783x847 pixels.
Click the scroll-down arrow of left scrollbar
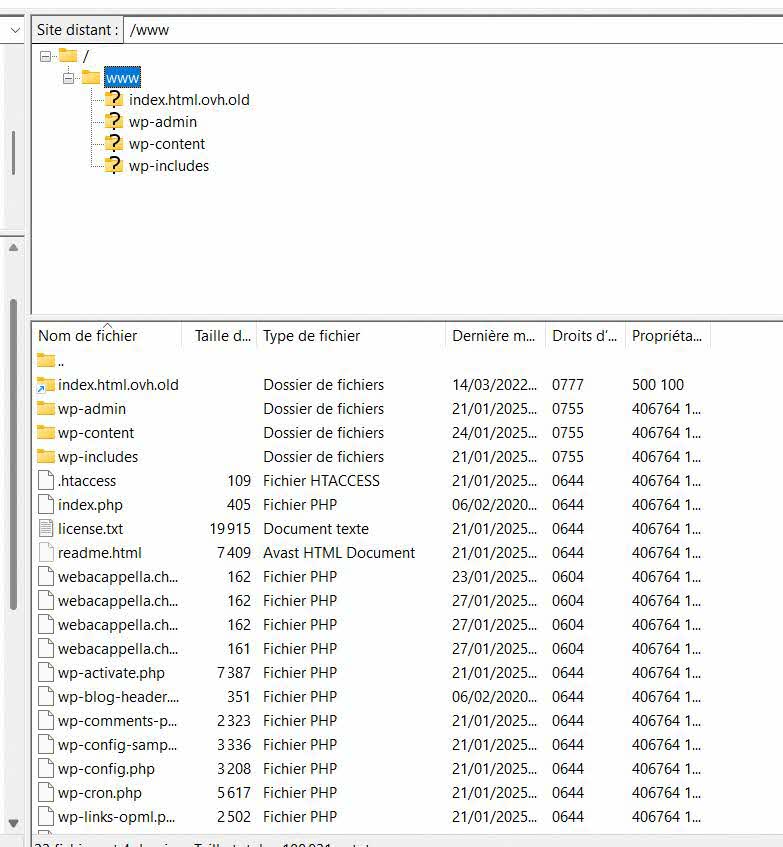(x=14, y=823)
